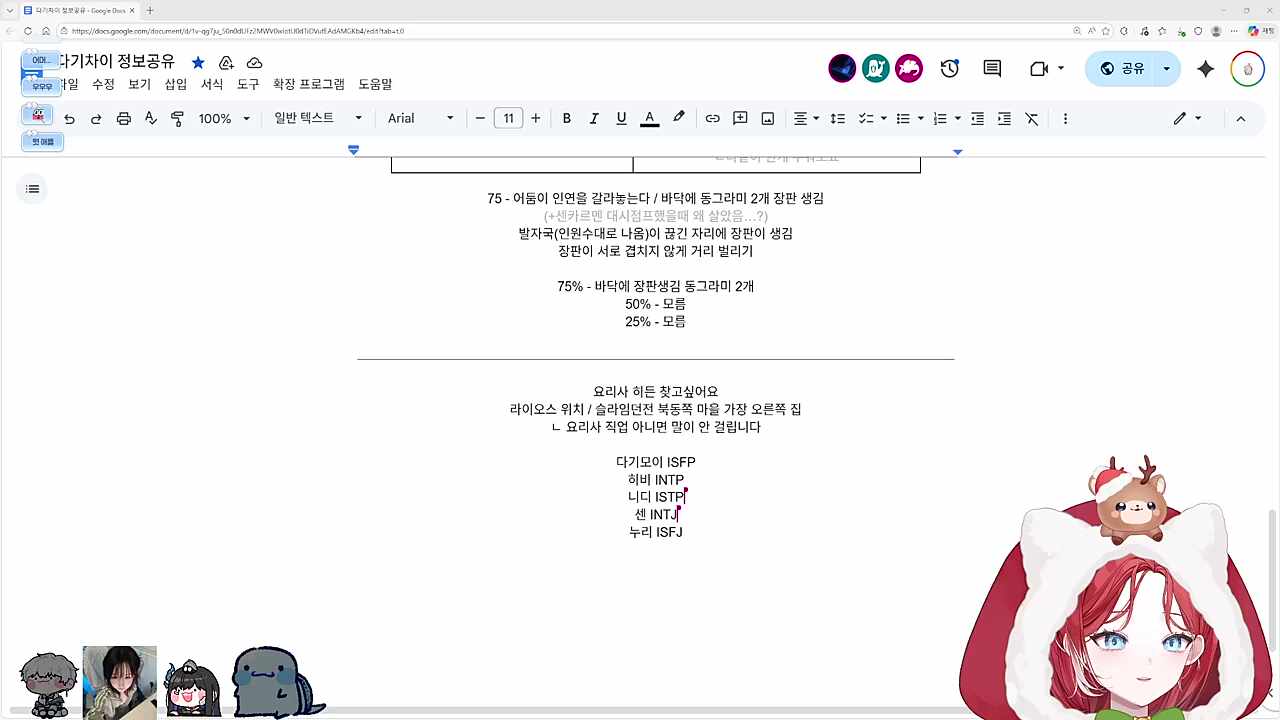
Task: Open the text color swatch
Action: coord(649,118)
